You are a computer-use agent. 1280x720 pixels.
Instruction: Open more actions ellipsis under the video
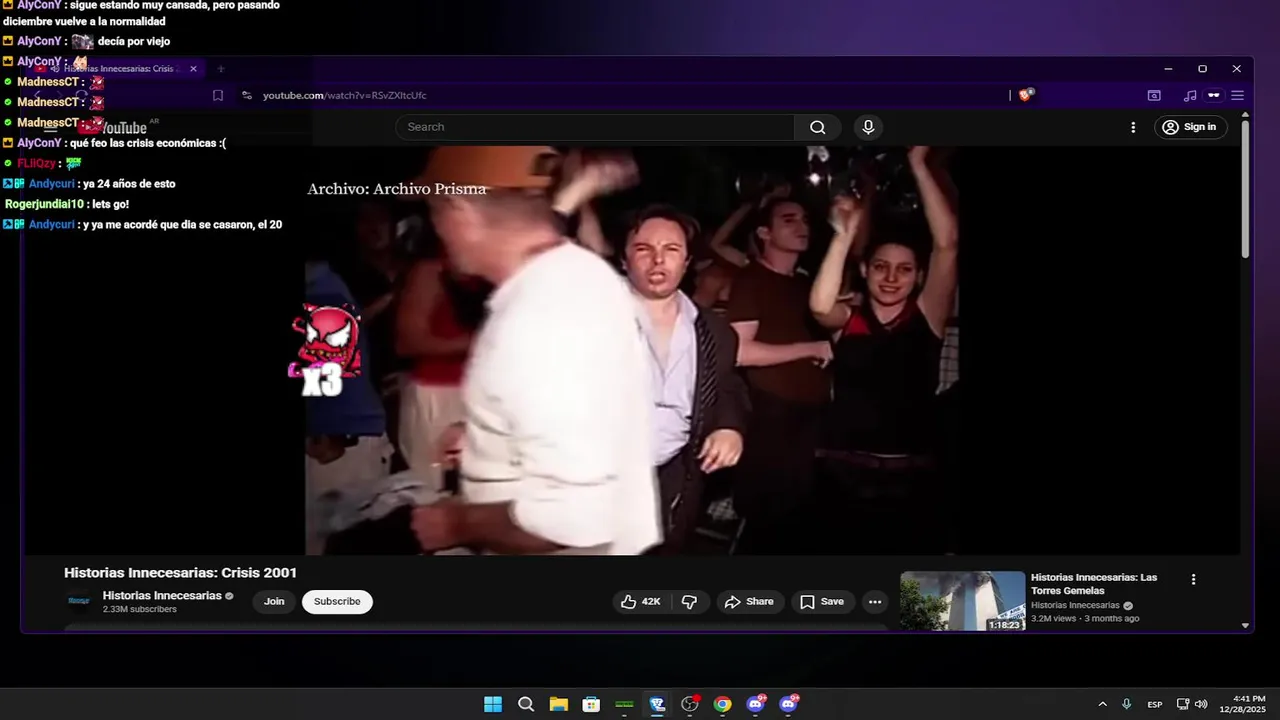875,601
